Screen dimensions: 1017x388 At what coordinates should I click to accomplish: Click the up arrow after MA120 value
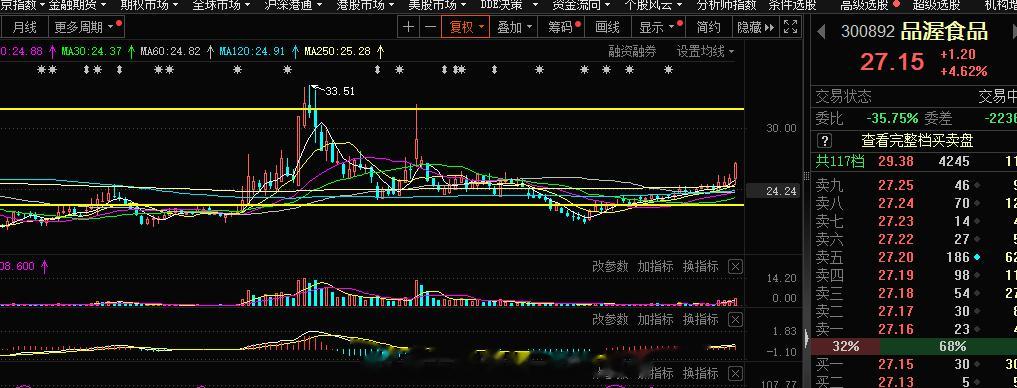pyautogui.click(x=295, y=51)
